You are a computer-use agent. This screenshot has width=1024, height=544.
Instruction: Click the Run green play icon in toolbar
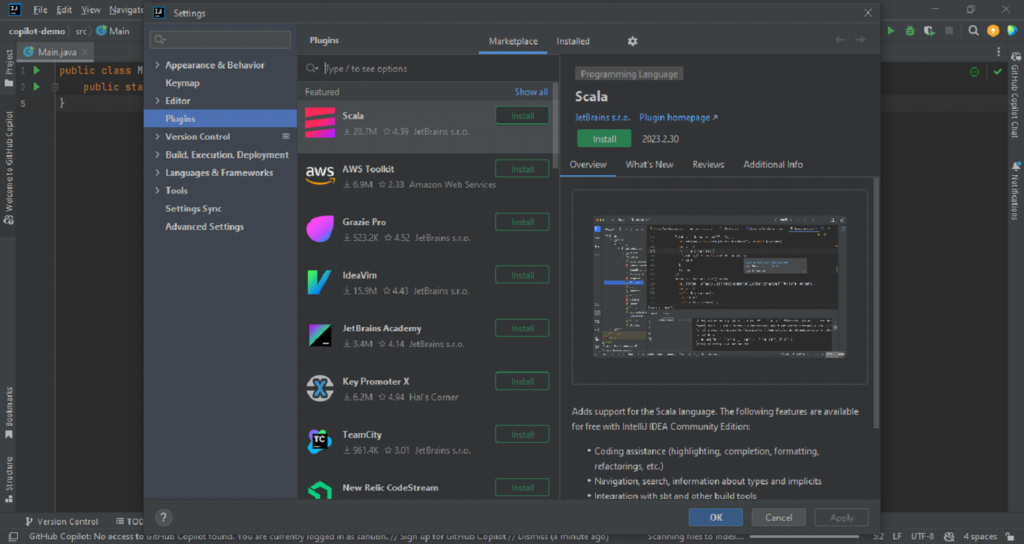pos(890,31)
